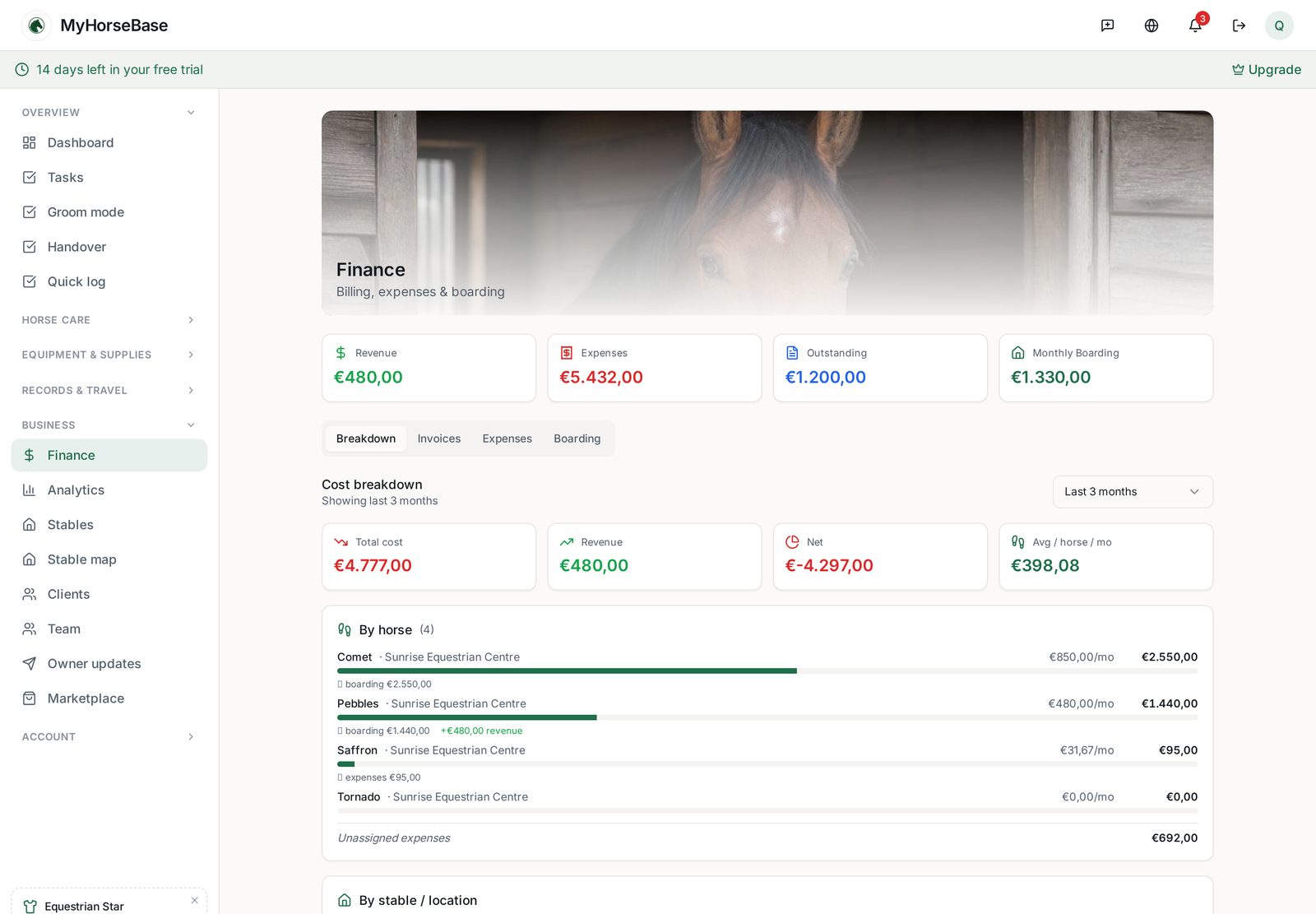Click the Upgrade link
Viewport: 1316px width, 914px height.
point(1266,70)
